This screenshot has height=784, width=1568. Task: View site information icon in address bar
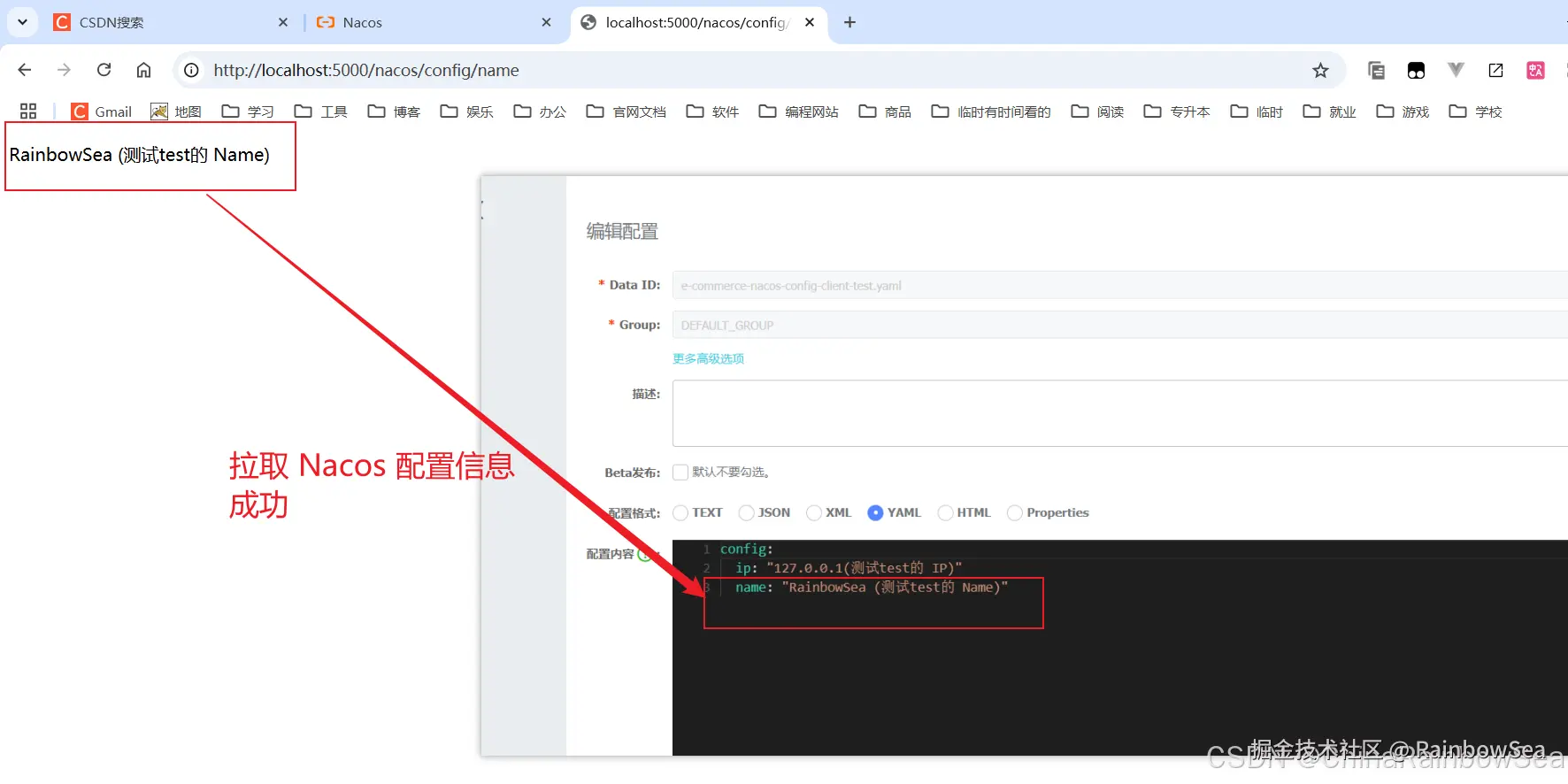click(191, 70)
